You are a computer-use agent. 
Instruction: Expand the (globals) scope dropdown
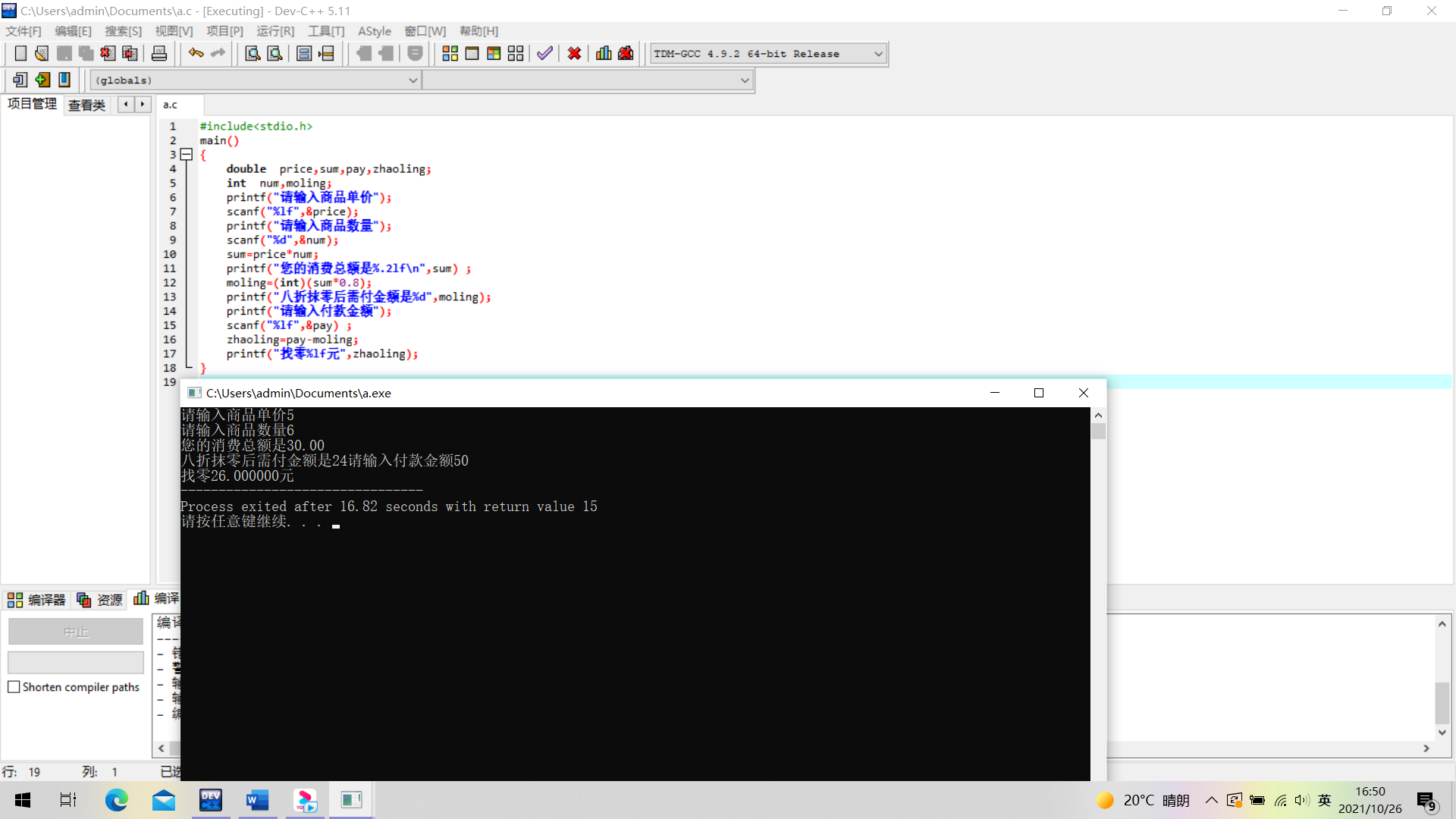413,80
